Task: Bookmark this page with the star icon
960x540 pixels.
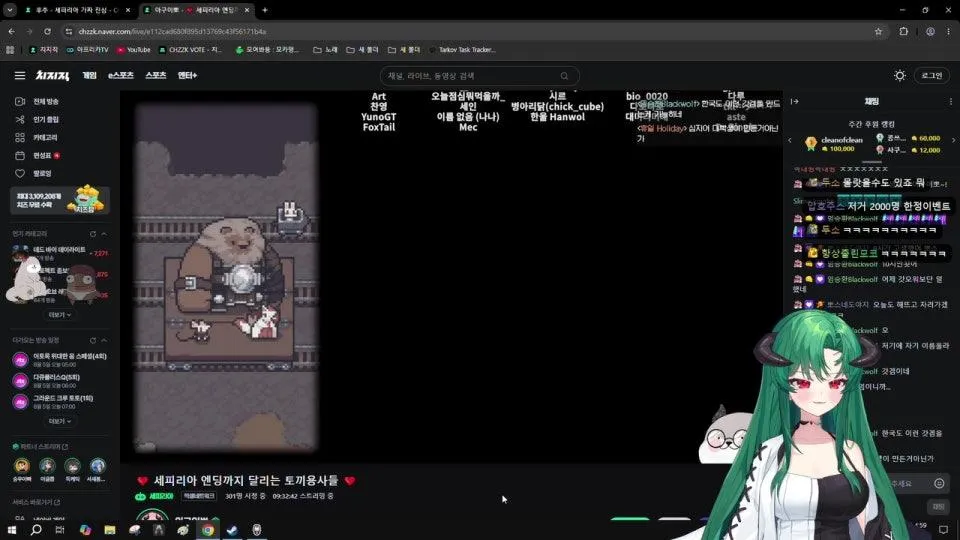Action: coord(878,31)
